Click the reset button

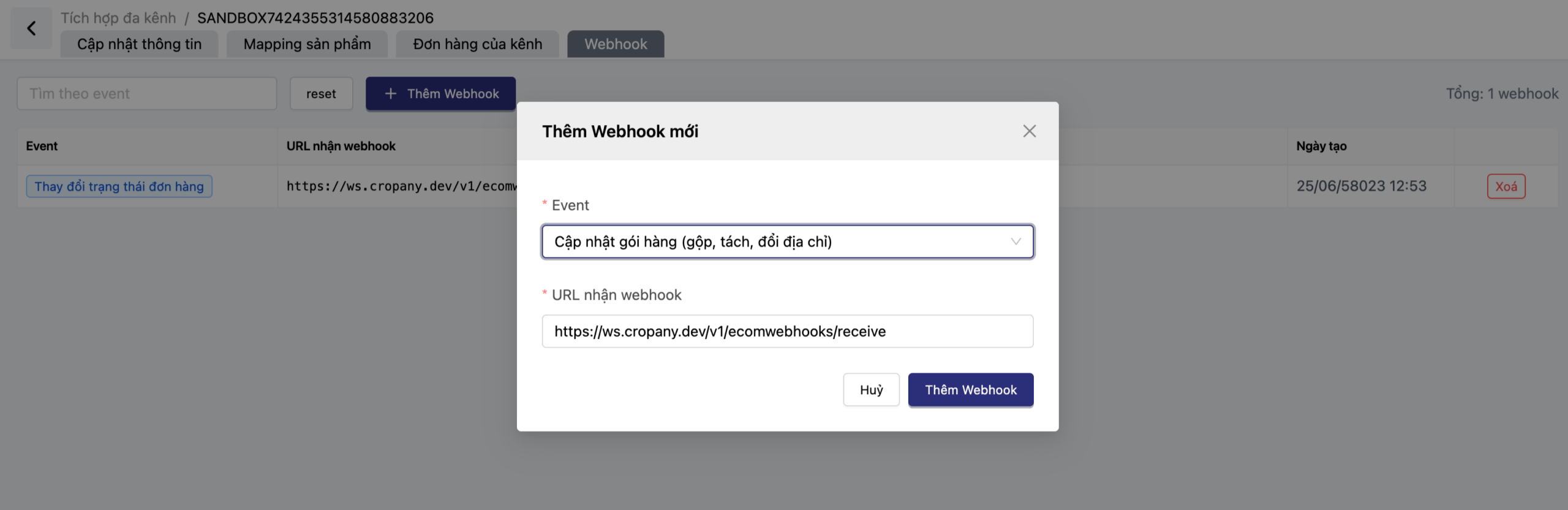[321, 94]
